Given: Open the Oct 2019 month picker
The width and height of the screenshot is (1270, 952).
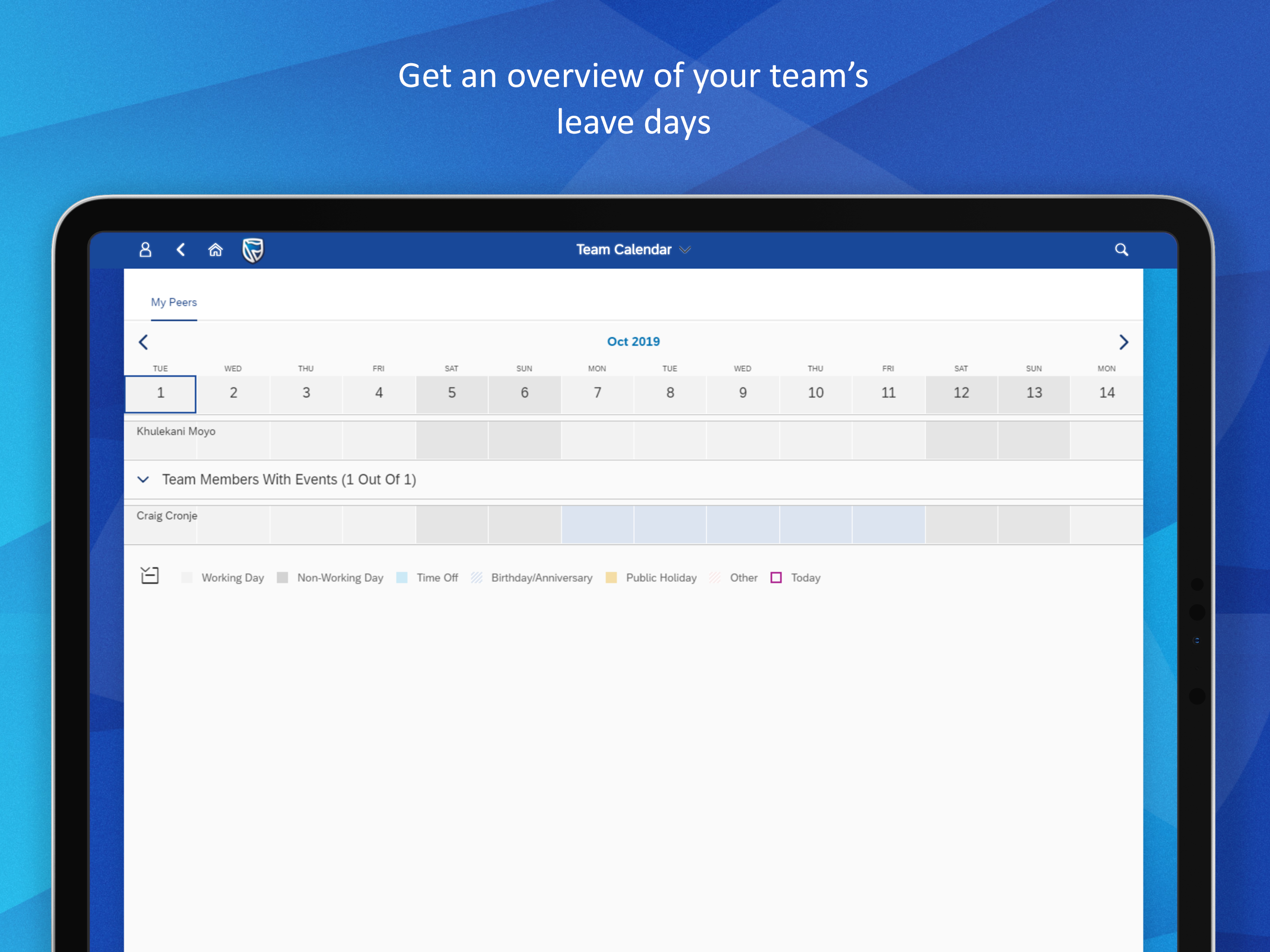Looking at the screenshot, I should 633,342.
